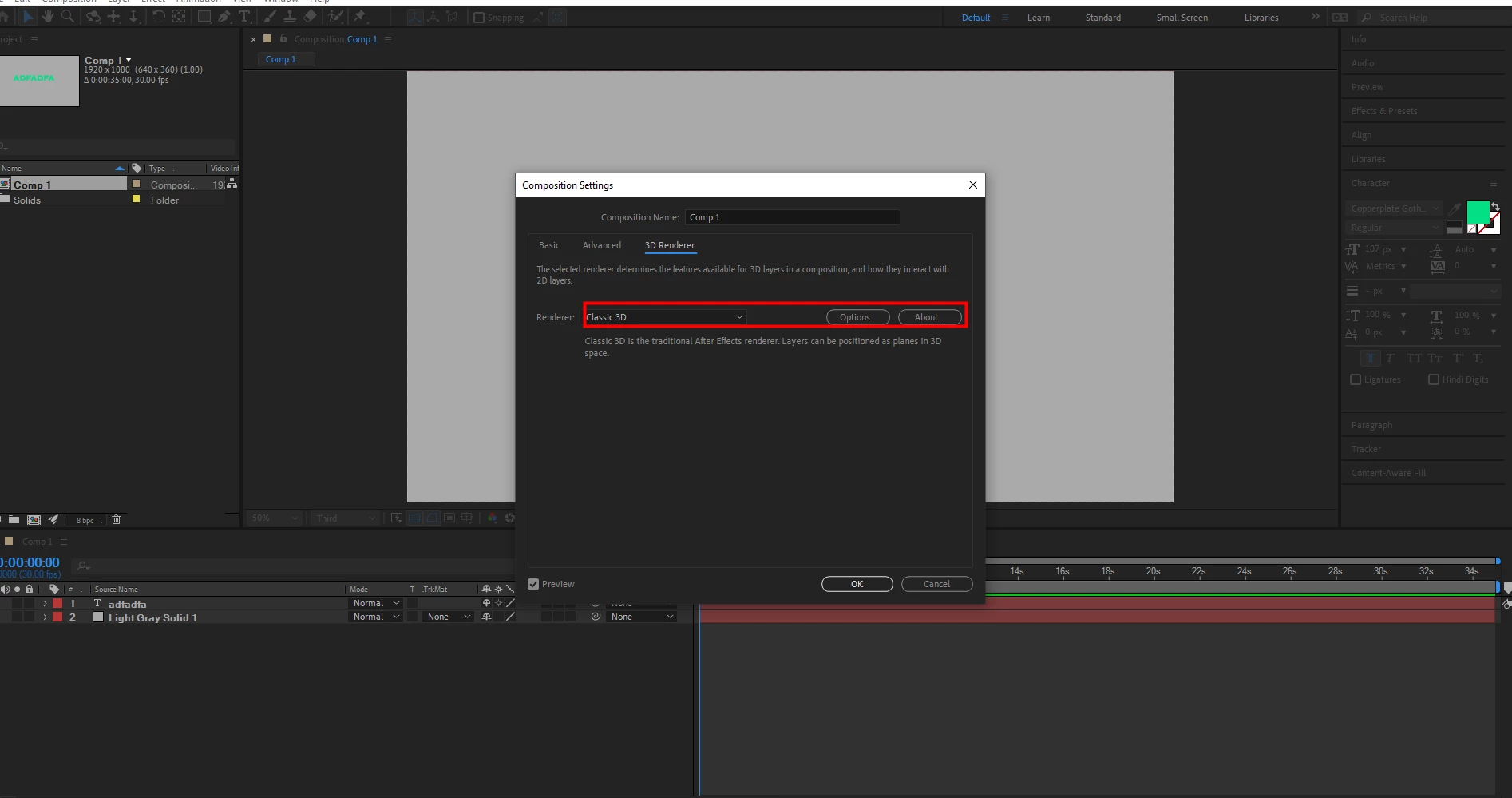The image size is (1512, 798).
Task: Switch to the Libraries workspace
Action: [x=1261, y=18]
